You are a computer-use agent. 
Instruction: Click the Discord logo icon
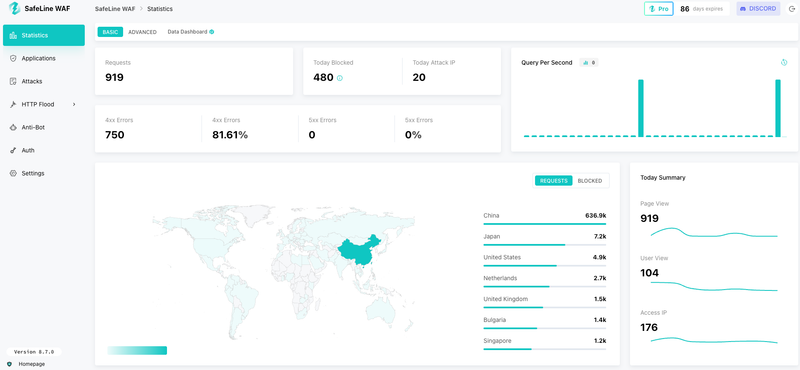[743, 9]
